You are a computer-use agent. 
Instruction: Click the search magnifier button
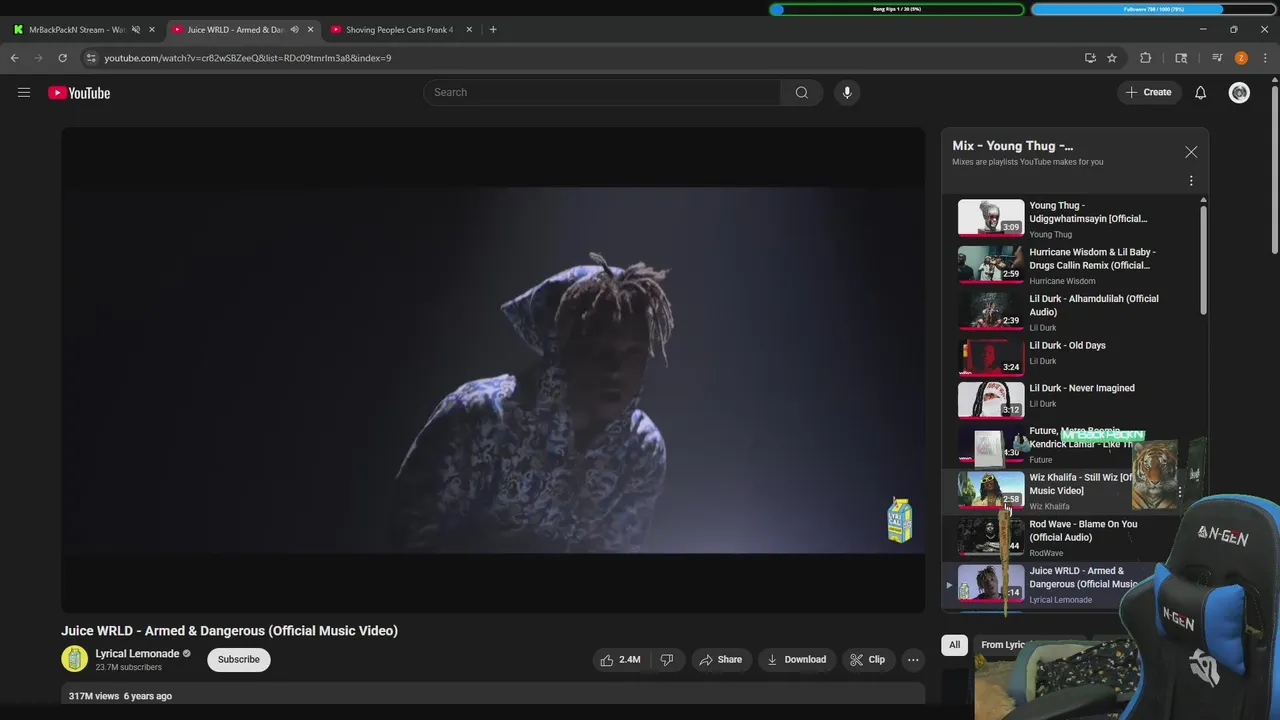(x=801, y=92)
